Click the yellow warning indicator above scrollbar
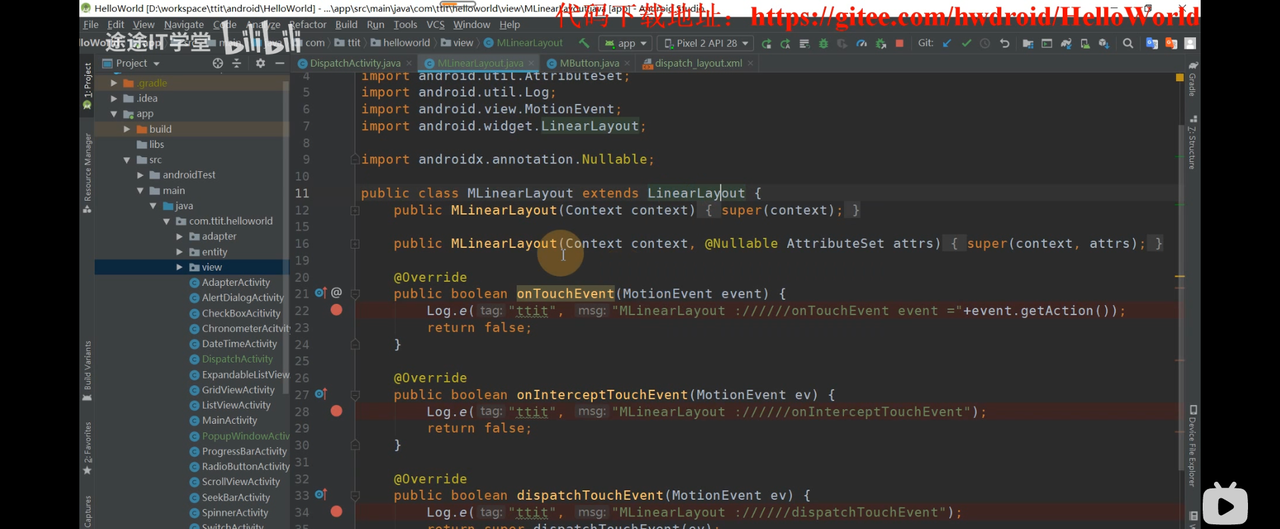The width and height of the screenshot is (1280, 529). pos(1180,77)
